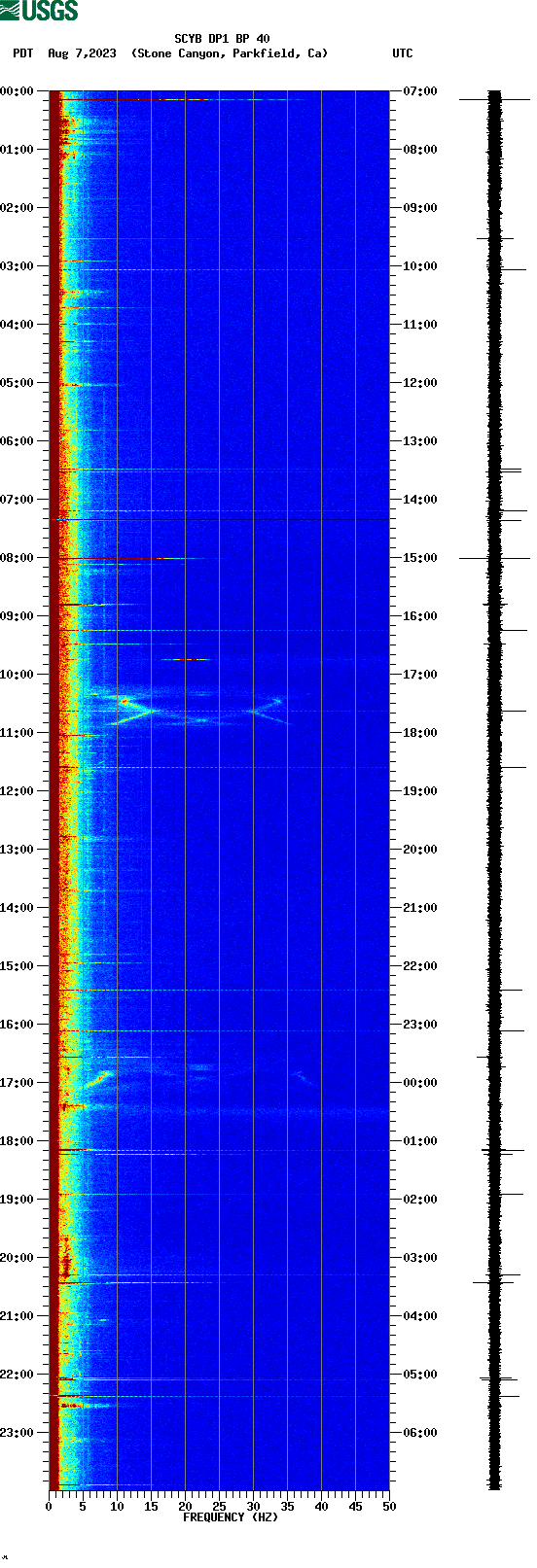Click UTC time label 18:00
Screen dimensions: 537x1568
(x=420, y=733)
